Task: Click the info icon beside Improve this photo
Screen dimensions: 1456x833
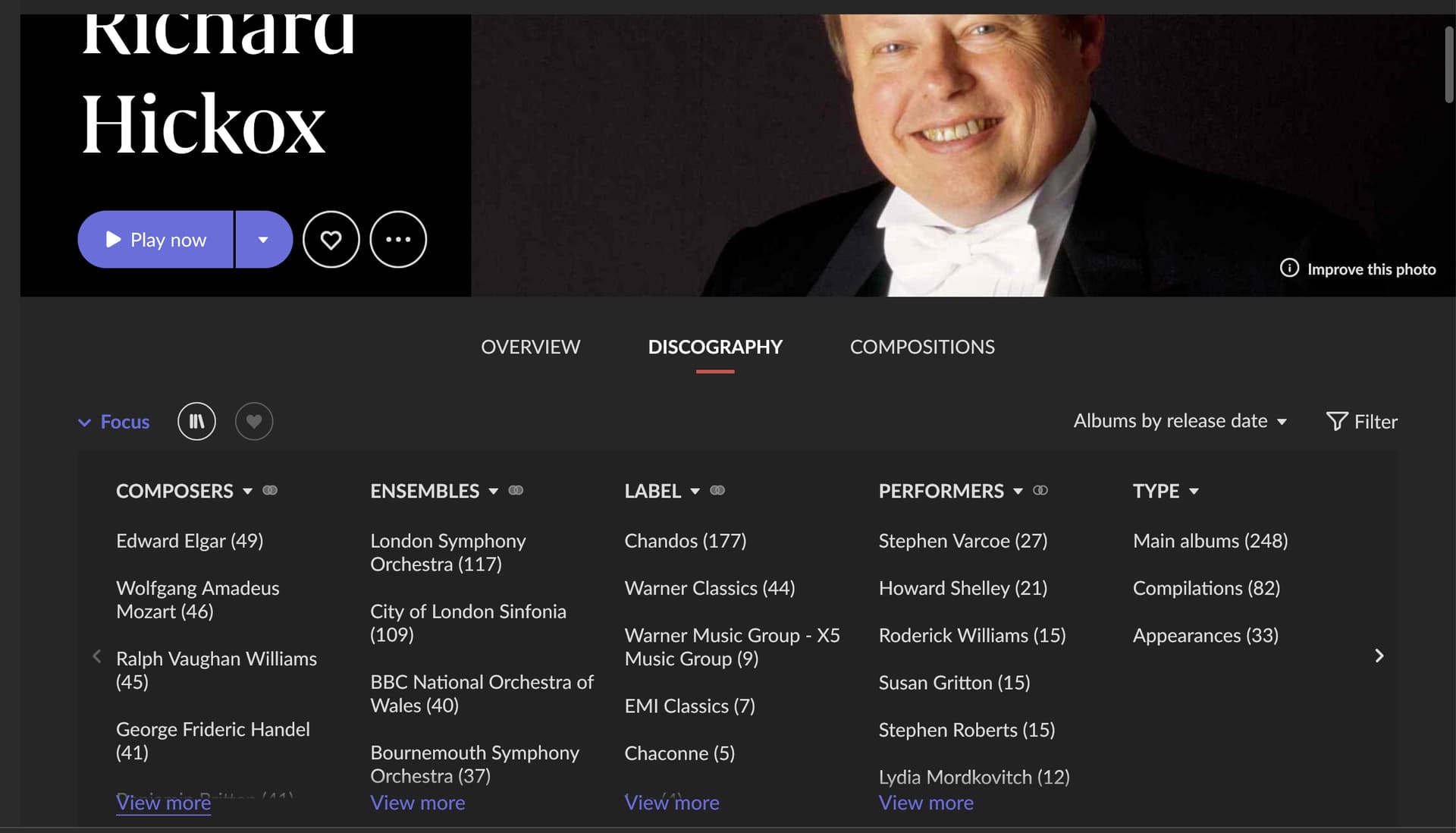Action: point(1289,269)
